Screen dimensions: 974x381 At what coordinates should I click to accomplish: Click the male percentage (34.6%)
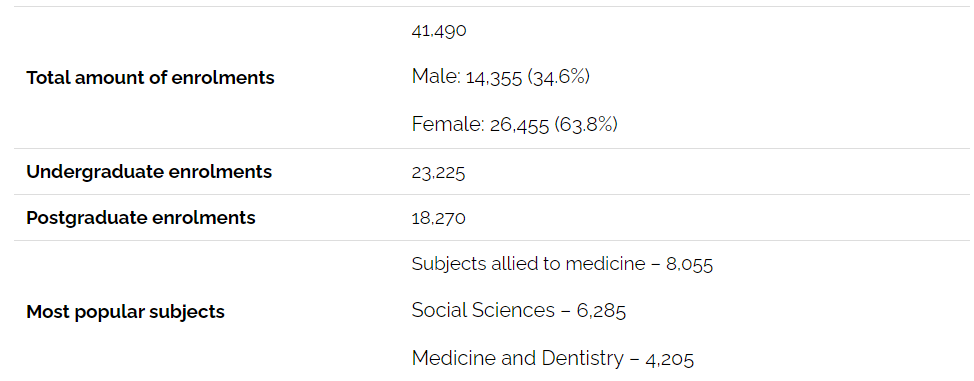coord(558,77)
